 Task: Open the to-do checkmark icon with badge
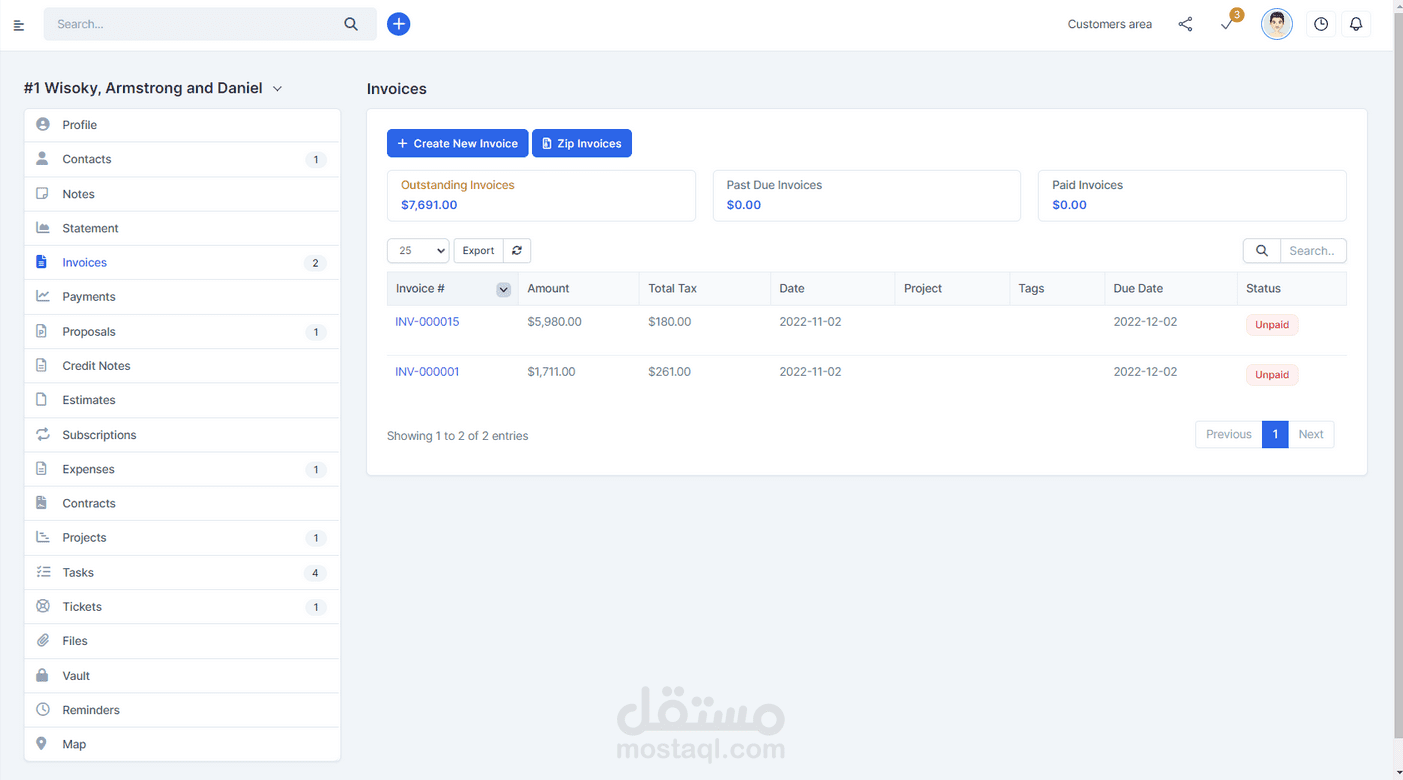coord(1228,24)
